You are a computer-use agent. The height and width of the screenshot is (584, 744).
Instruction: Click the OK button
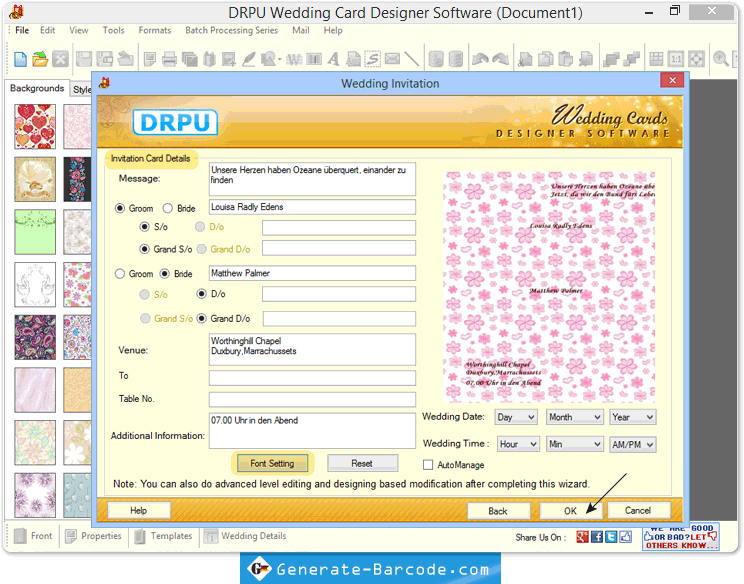pyautogui.click(x=570, y=511)
